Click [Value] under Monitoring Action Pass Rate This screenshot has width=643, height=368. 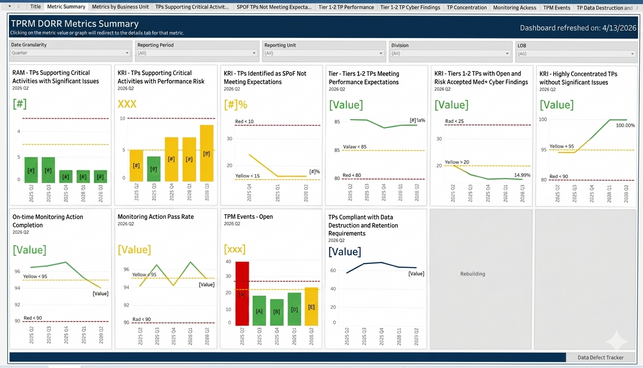135,249
